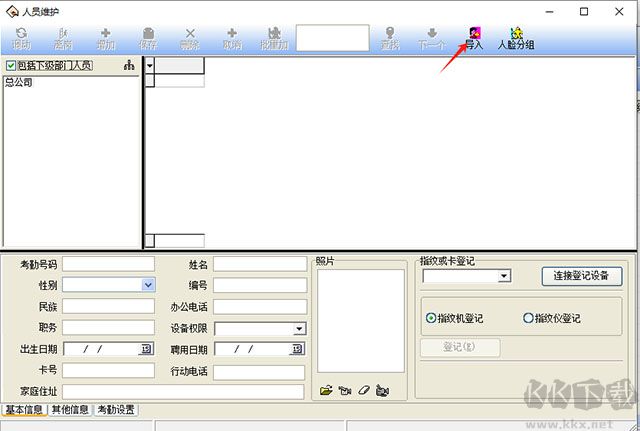Click the last camera icon under photo
This screenshot has height=431, width=640.
[x=382, y=391]
